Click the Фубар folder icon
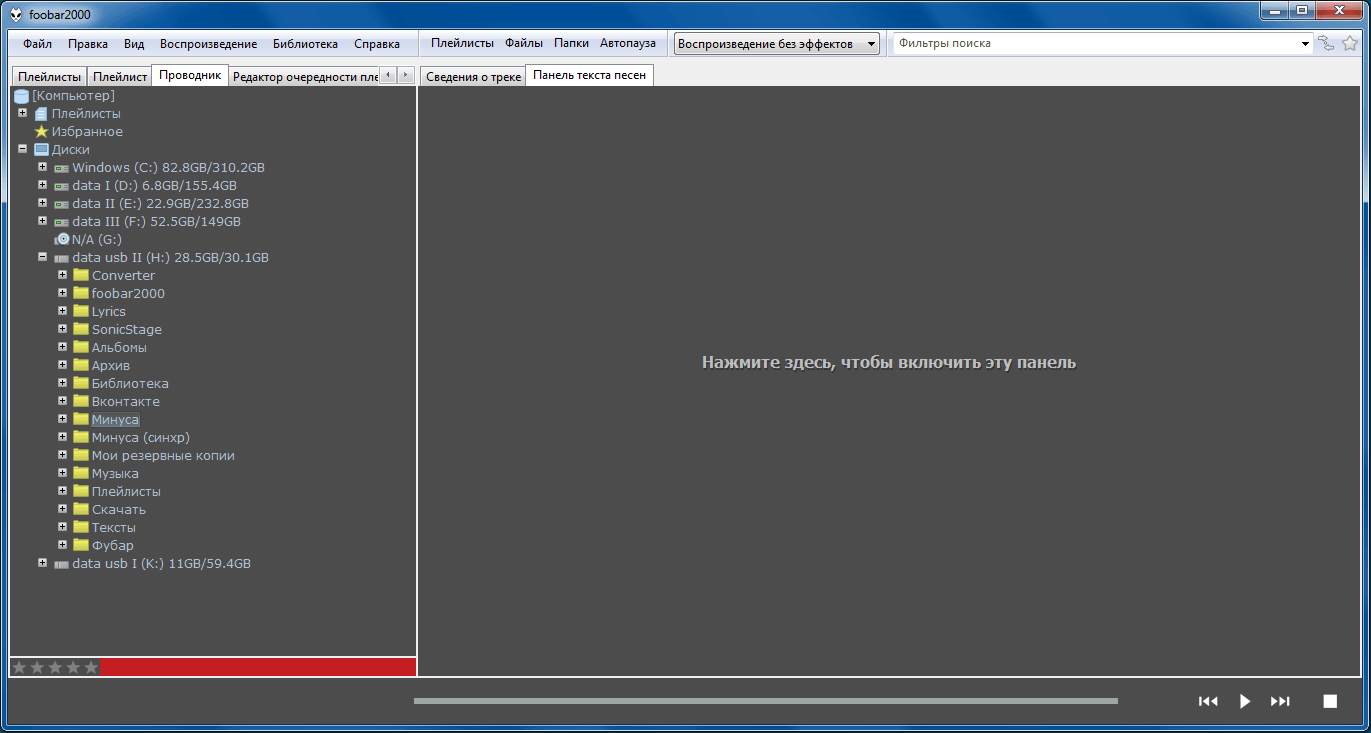 click(81, 546)
